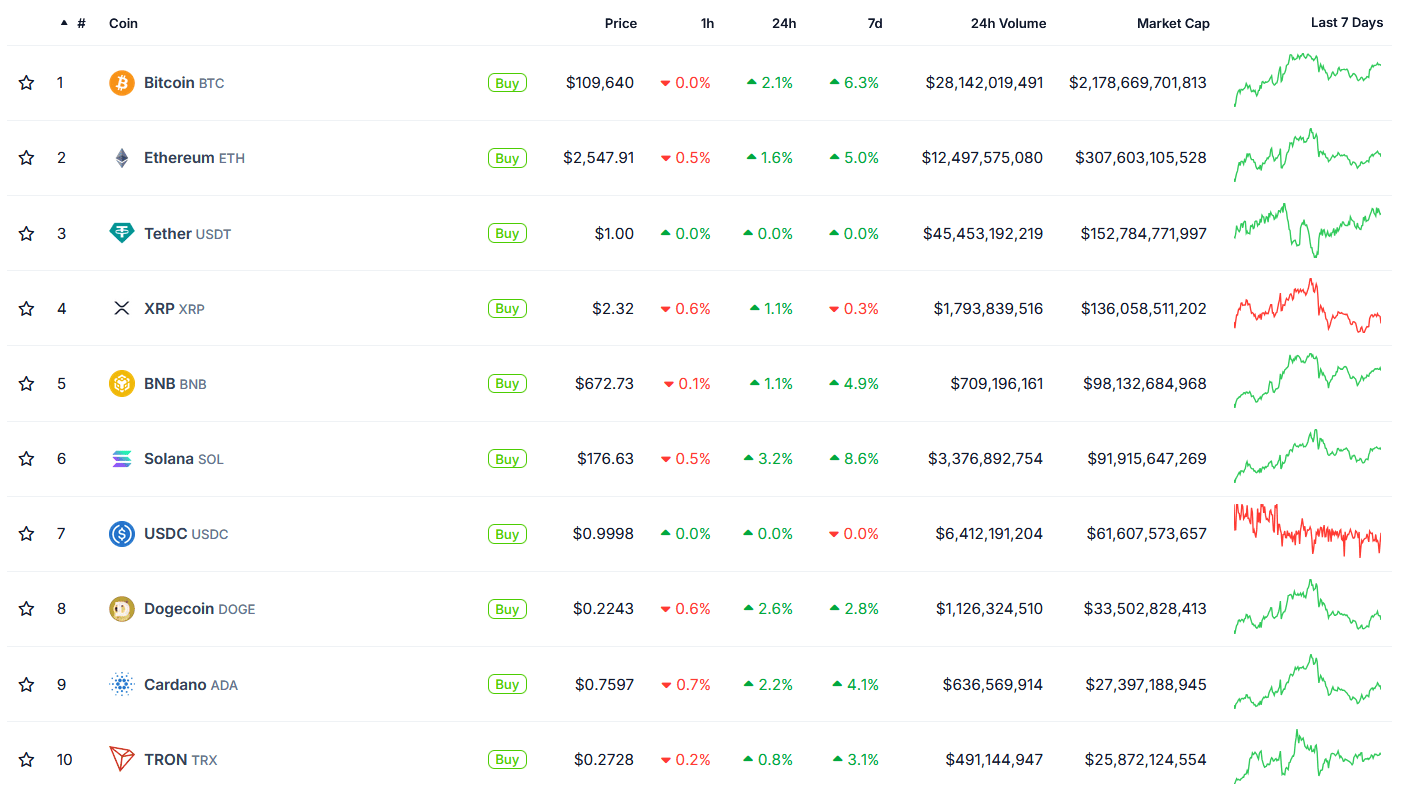Toggle Cardano watchlist star
Screen dimensions: 1409x793
pos(27,684)
